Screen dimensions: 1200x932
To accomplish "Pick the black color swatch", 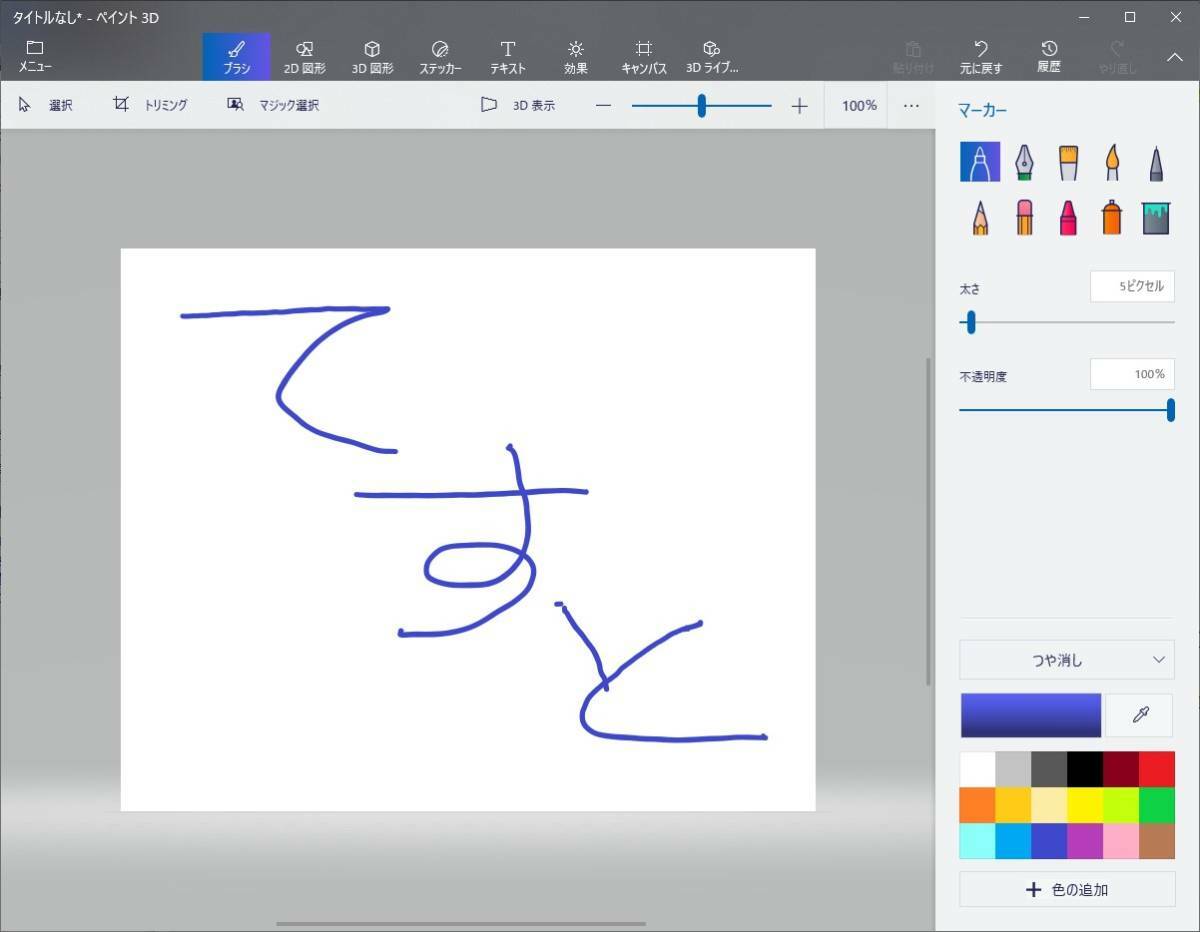I will [1085, 769].
